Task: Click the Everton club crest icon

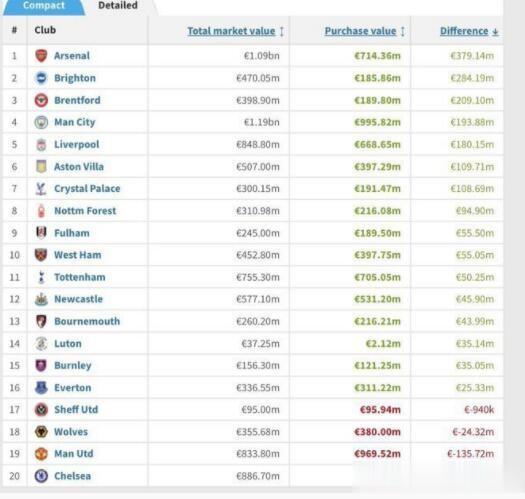Action: [x=41, y=387]
